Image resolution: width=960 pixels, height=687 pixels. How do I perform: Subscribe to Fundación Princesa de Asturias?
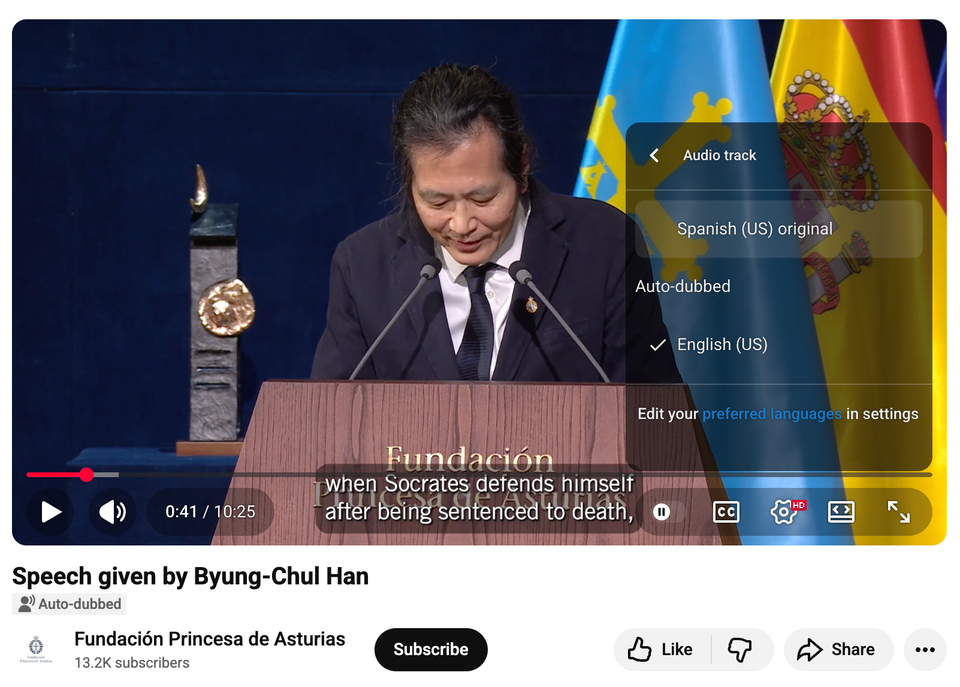pos(431,649)
